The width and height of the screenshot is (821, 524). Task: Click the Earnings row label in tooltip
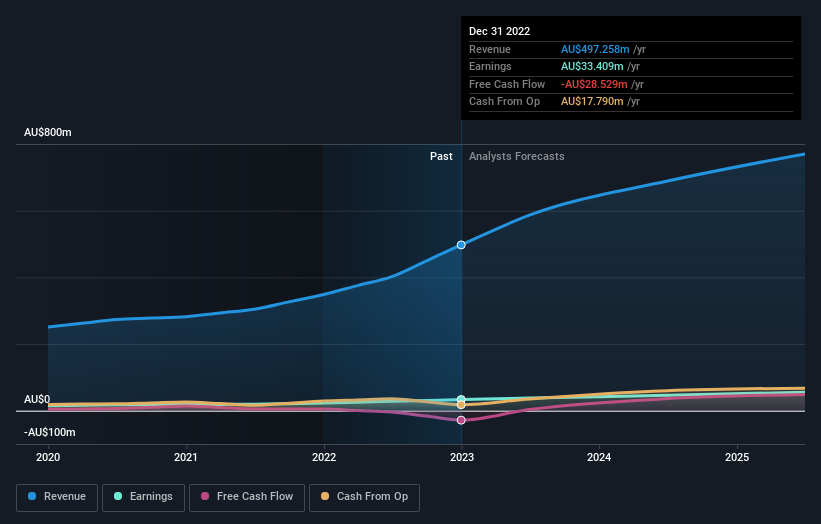[491, 66]
